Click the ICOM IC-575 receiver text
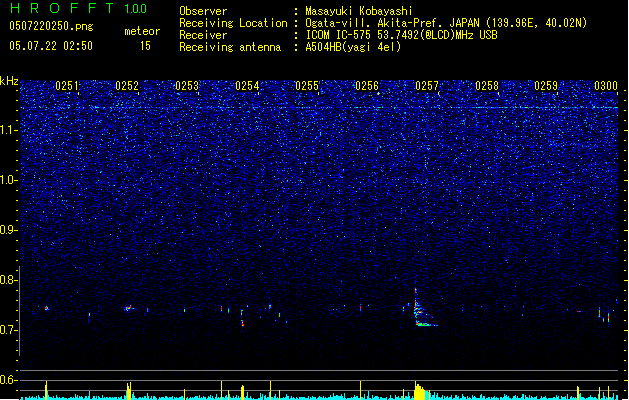Screen dimensions: 629x400 (401, 35)
